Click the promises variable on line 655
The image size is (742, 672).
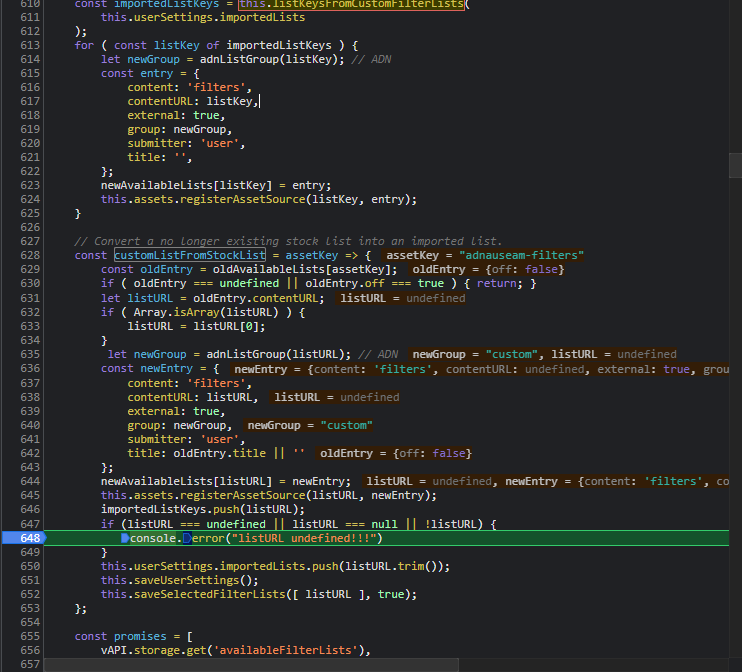pos(140,636)
